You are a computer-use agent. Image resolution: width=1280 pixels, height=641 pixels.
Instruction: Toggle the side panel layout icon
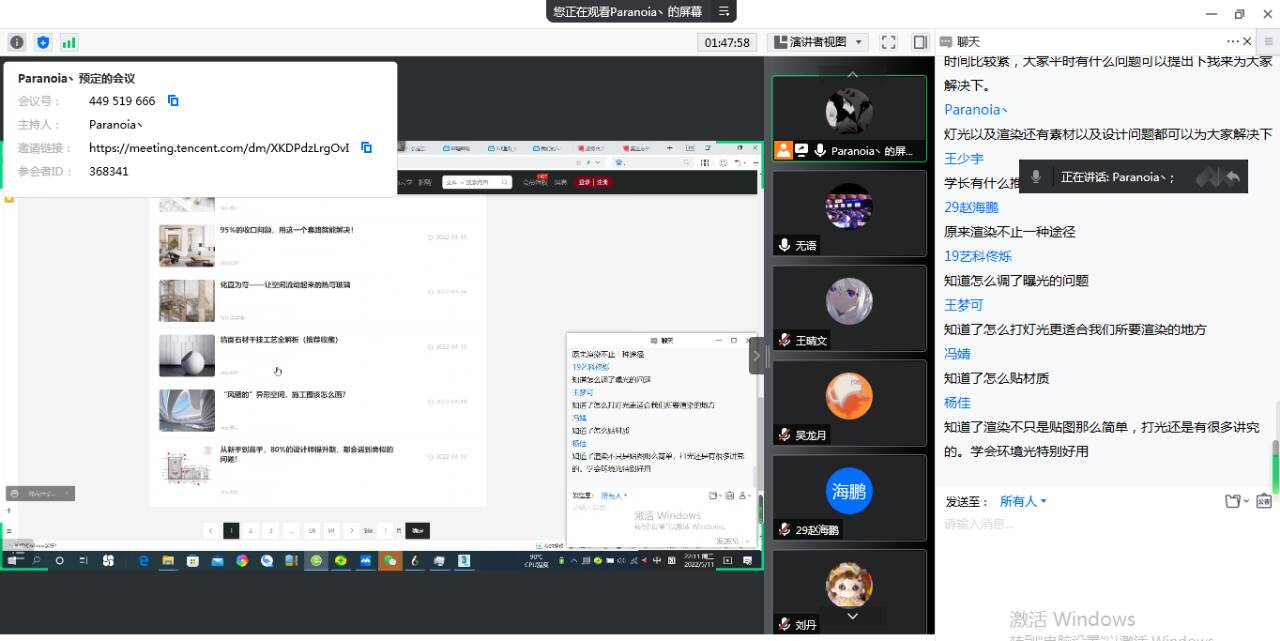click(920, 42)
